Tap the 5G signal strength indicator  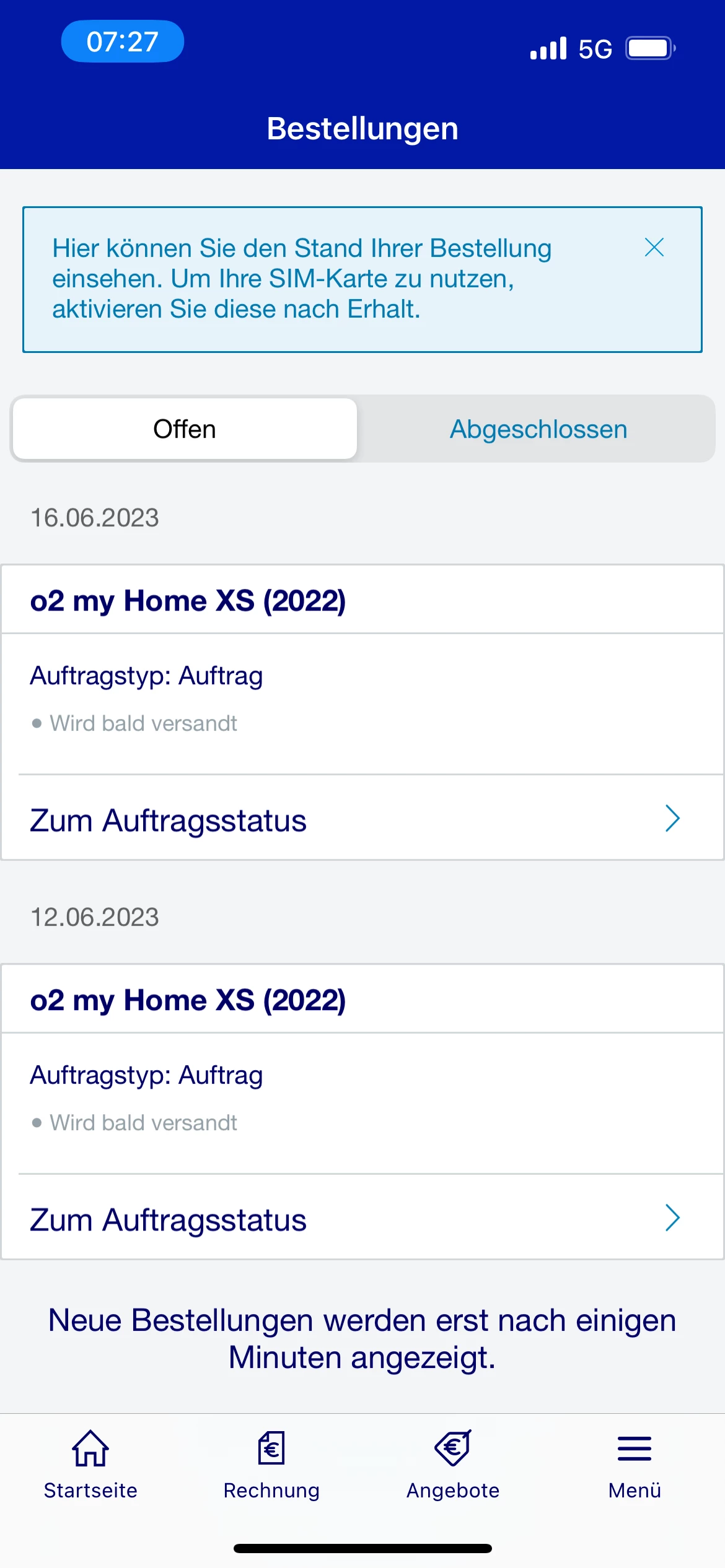click(x=570, y=48)
